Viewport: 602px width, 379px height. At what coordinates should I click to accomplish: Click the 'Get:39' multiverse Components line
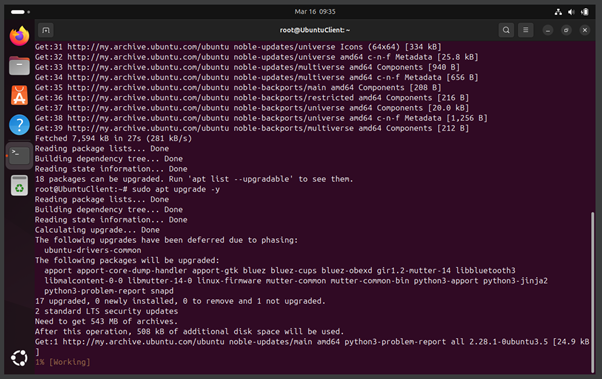pos(252,128)
